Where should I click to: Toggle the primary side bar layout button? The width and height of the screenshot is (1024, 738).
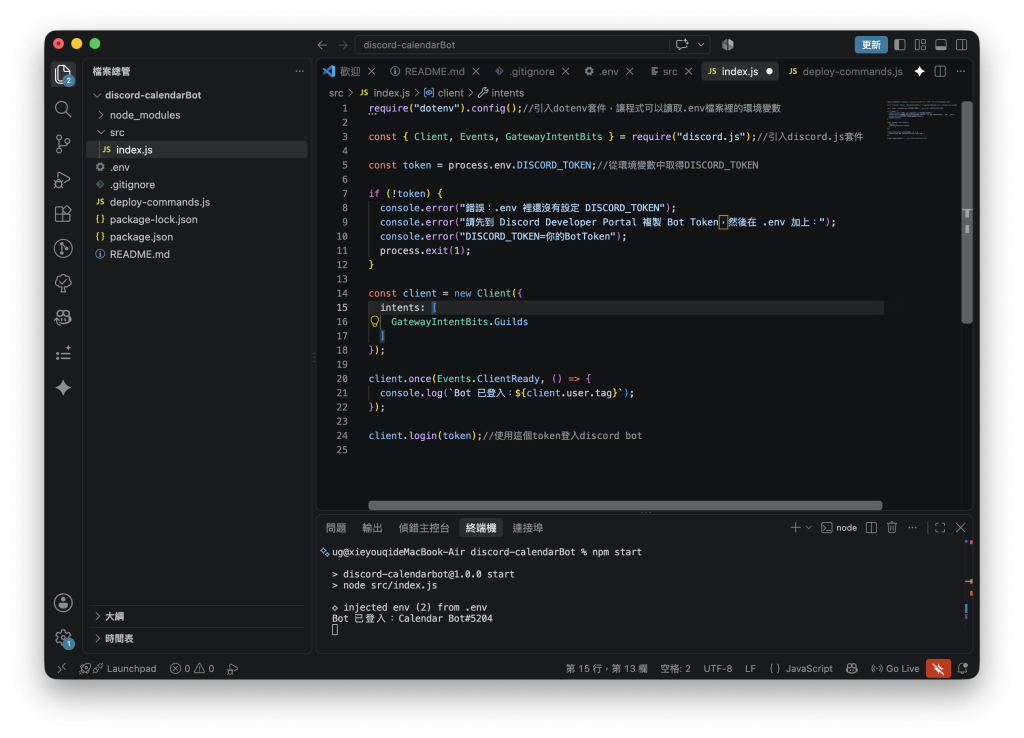point(900,44)
